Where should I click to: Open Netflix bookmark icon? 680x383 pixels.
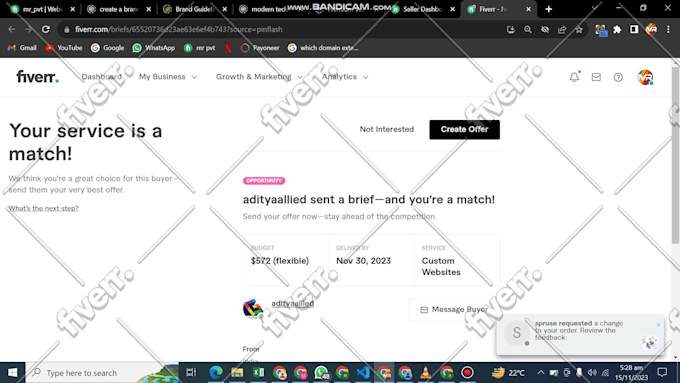coord(228,48)
